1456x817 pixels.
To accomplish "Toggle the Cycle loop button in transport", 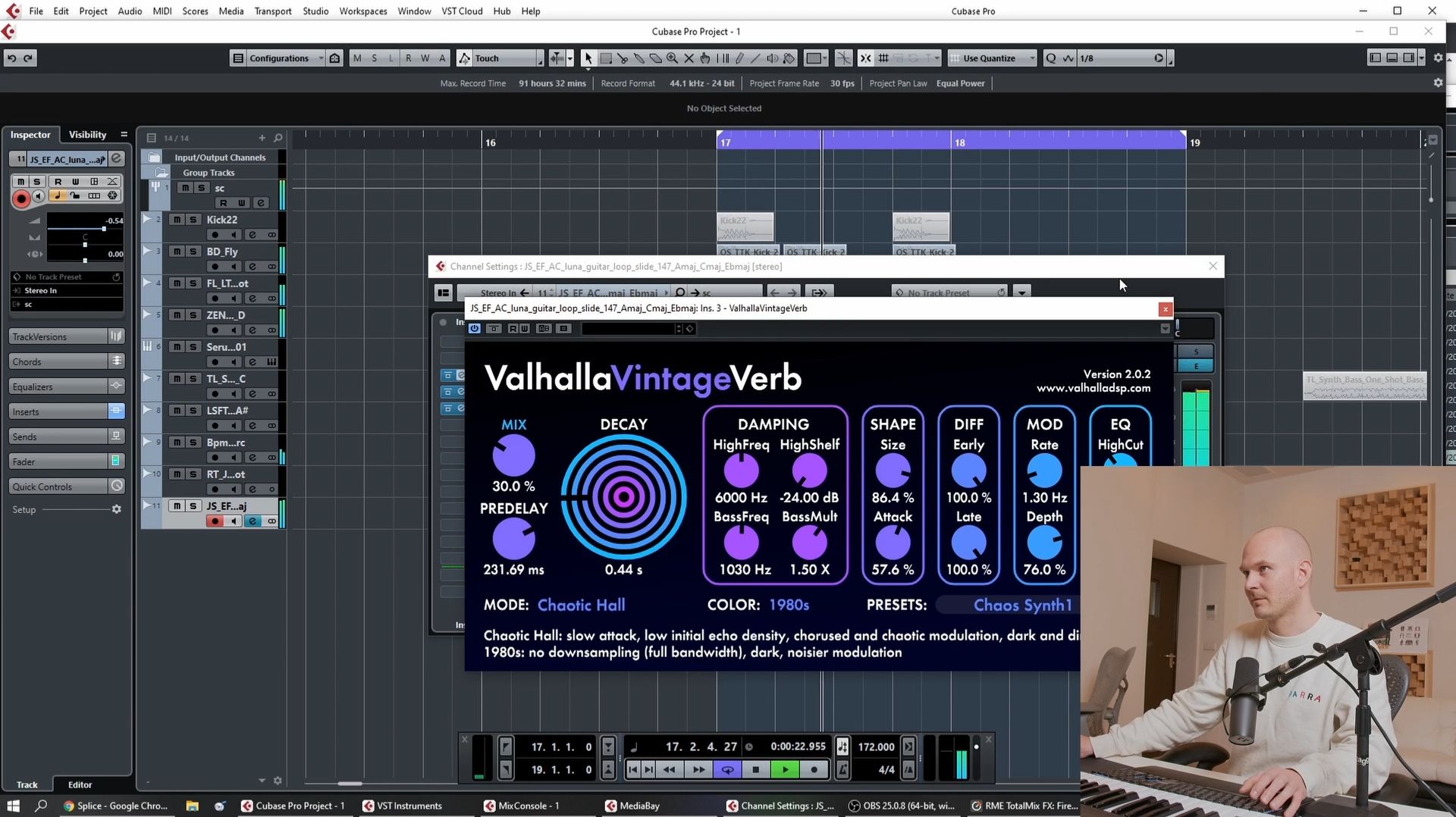I will (x=727, y=770).
